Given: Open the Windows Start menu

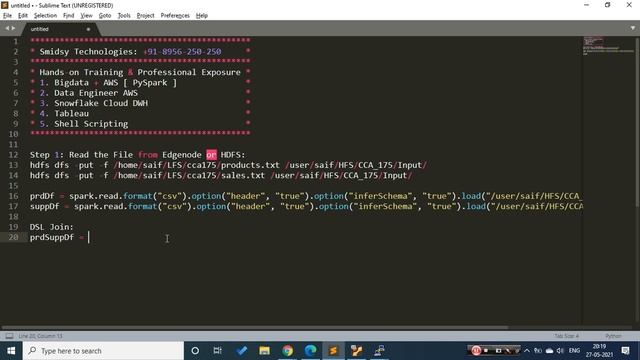Looking at the screenshot, I should point(11,351).
